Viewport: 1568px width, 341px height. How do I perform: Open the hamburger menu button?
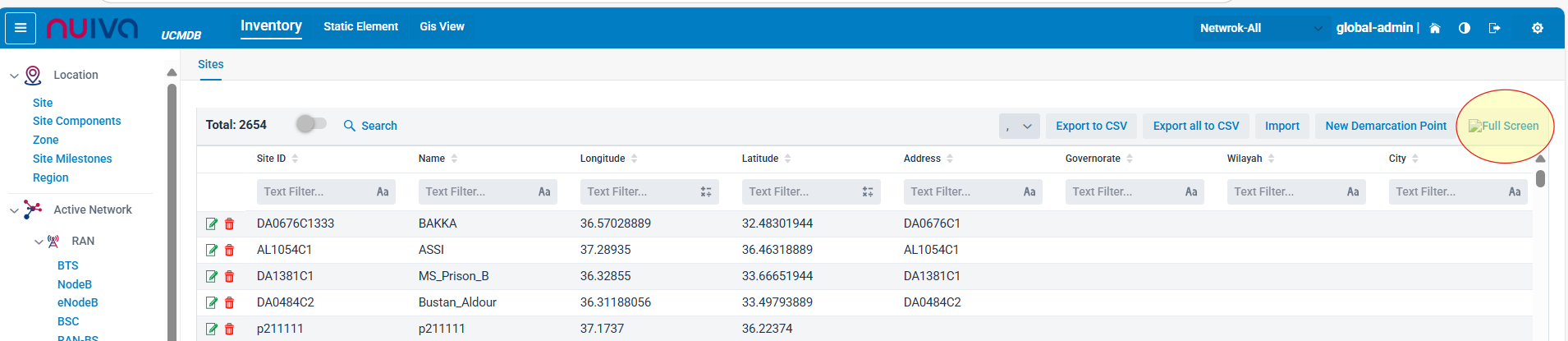tap(21, 28)
